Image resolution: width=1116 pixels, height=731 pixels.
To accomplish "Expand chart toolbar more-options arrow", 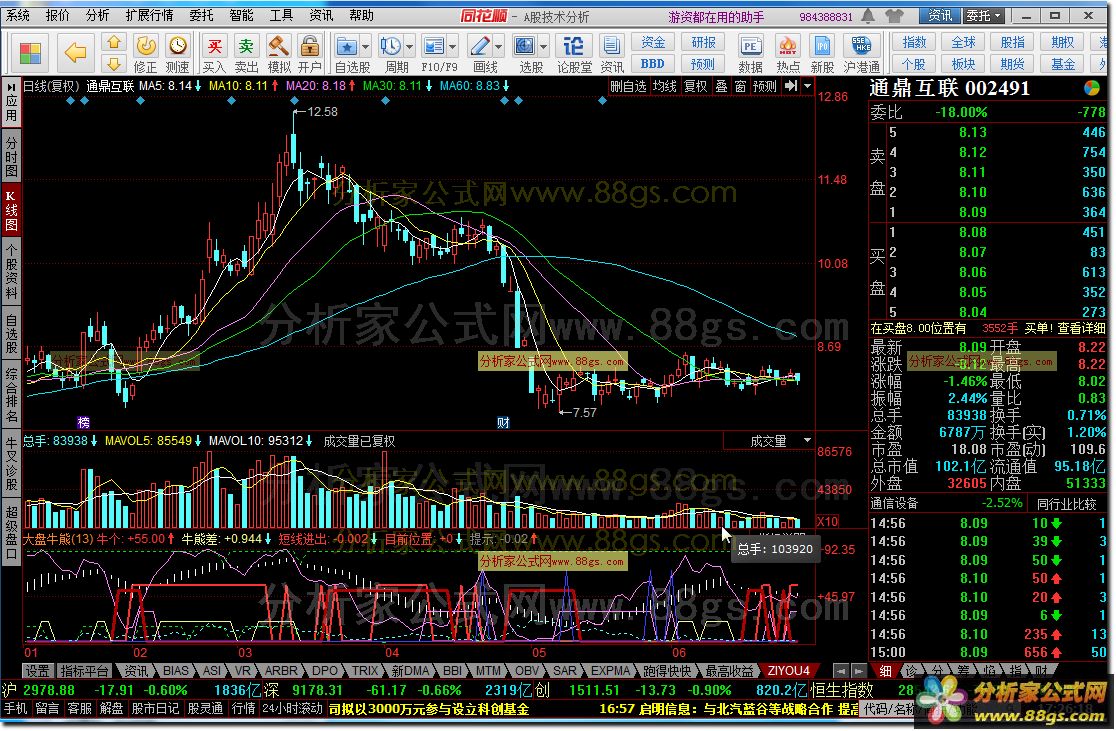I will 807,86.
